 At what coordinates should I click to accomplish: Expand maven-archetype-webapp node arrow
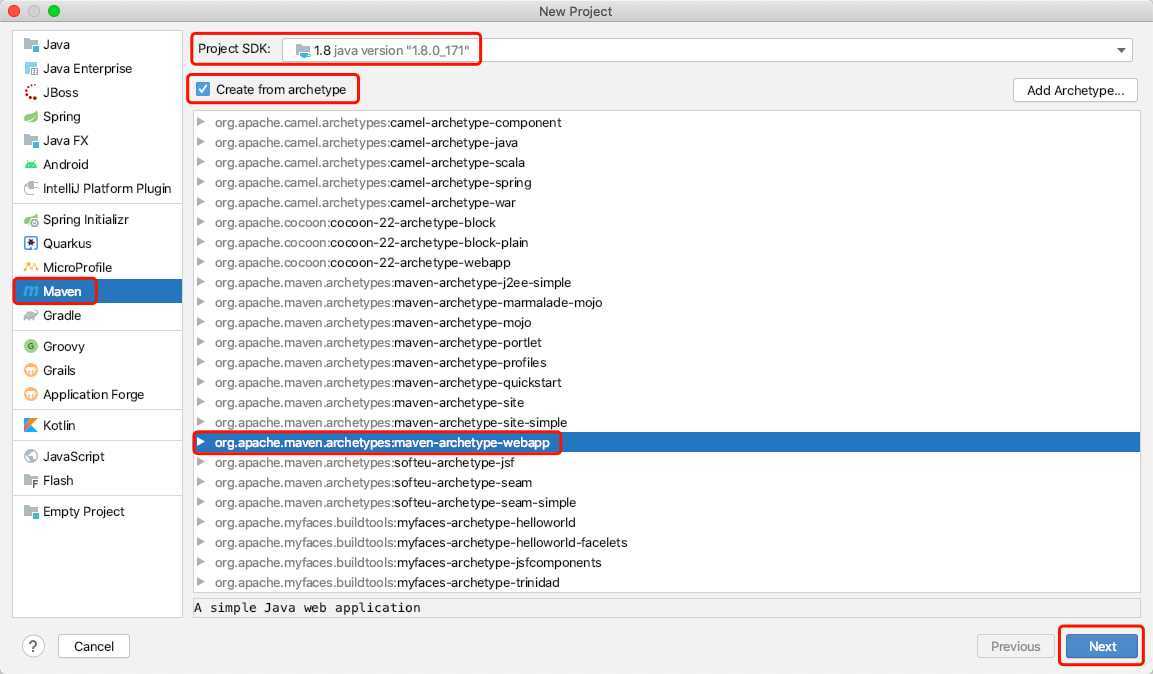point(201,442)
